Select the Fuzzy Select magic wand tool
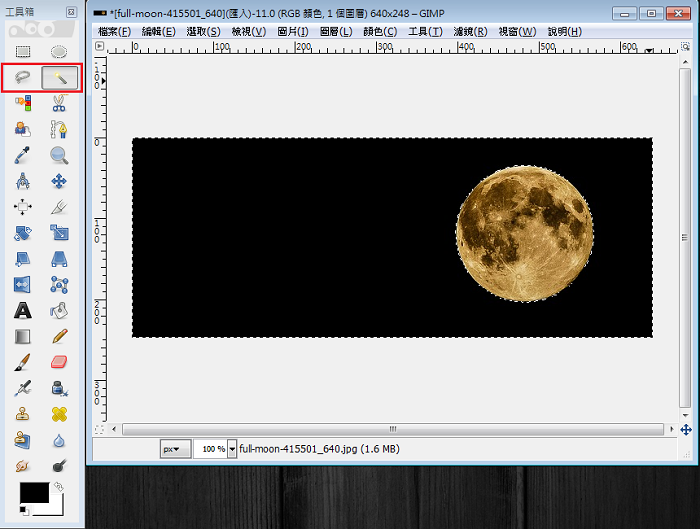Viewport: 700px width, 529px height. (59, 78)
